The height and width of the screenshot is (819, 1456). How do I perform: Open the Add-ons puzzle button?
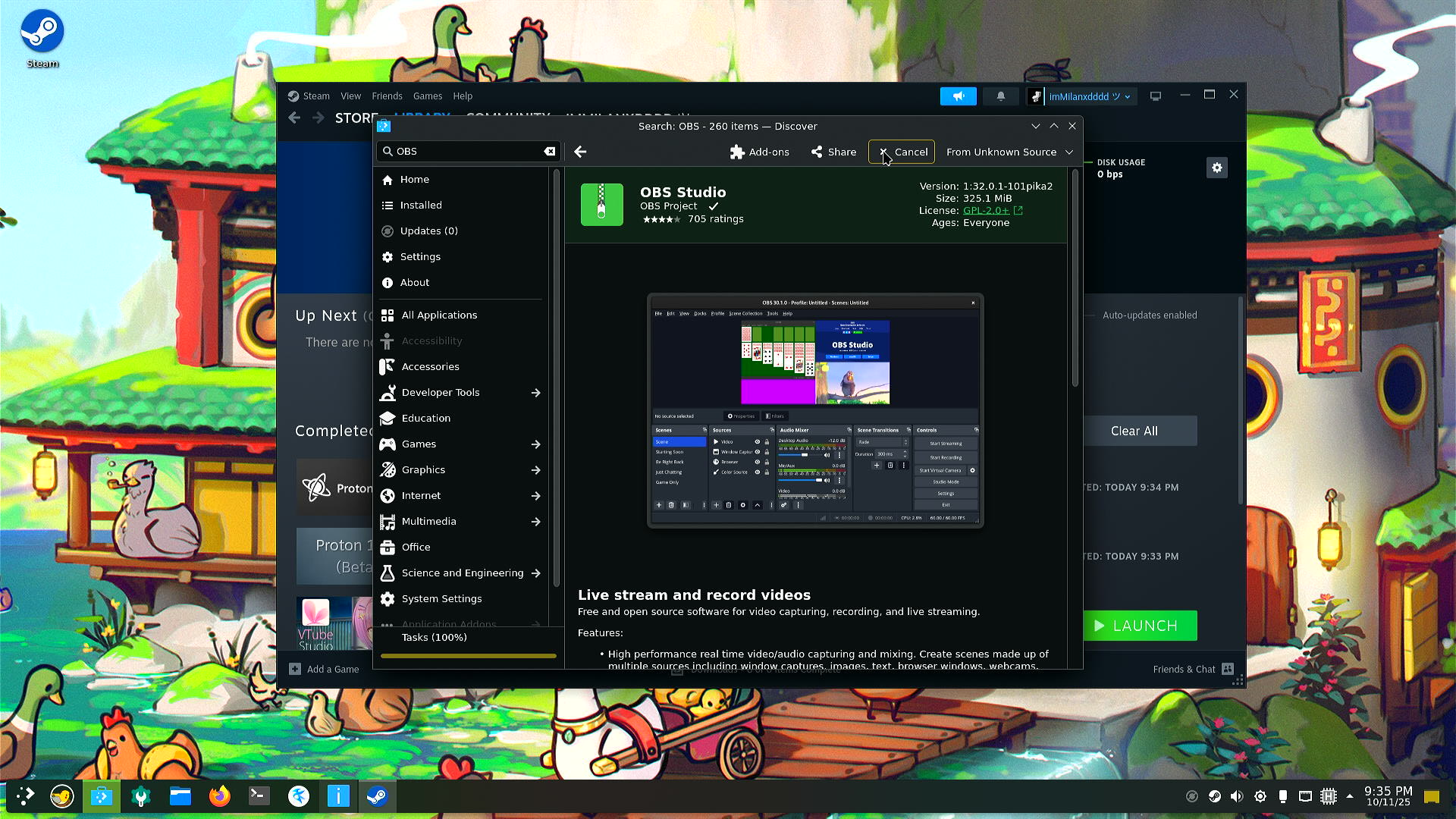pos(759,152)
